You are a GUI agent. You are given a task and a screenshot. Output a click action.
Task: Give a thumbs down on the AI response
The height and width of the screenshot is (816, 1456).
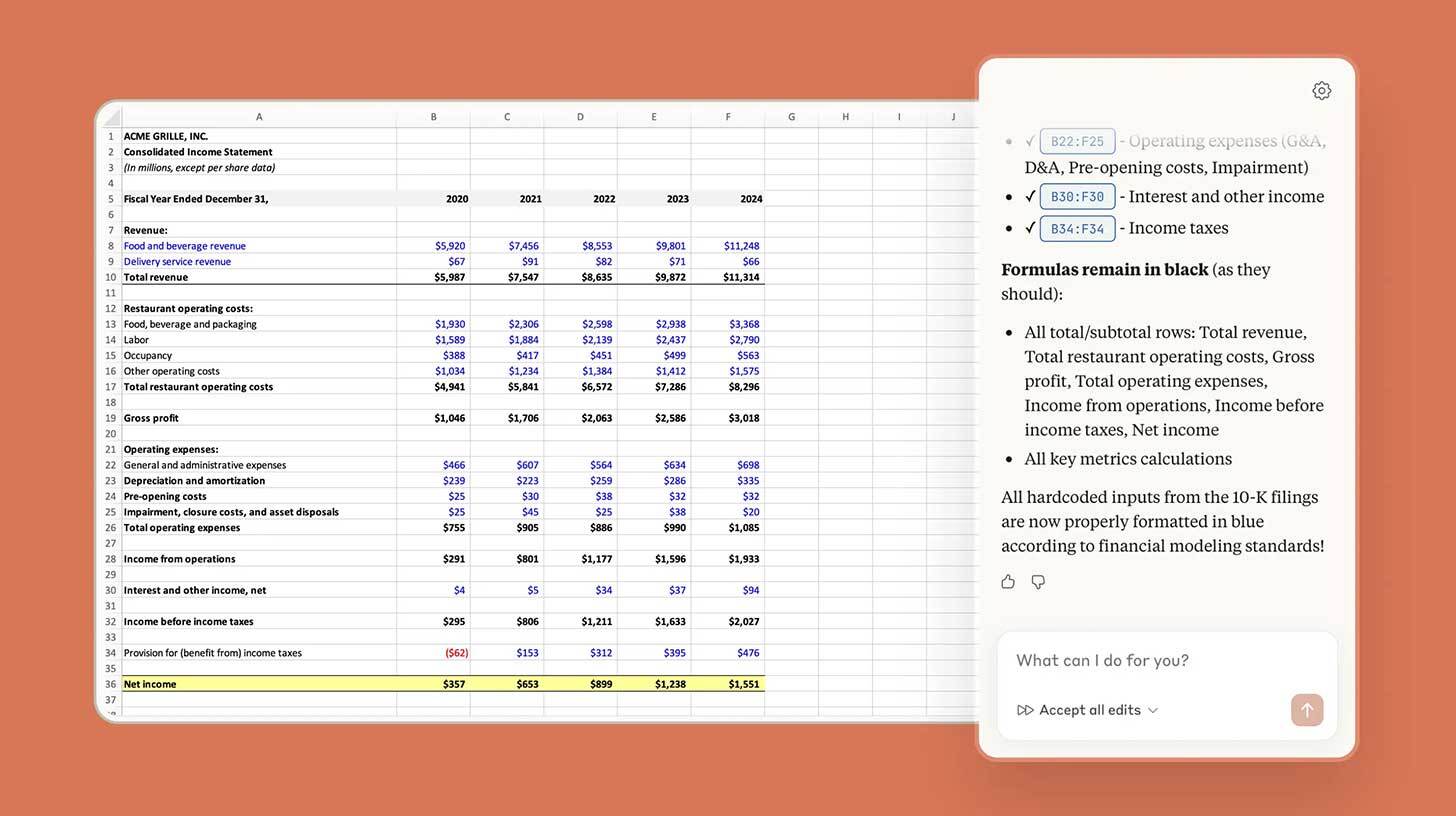pos(1038,581)
